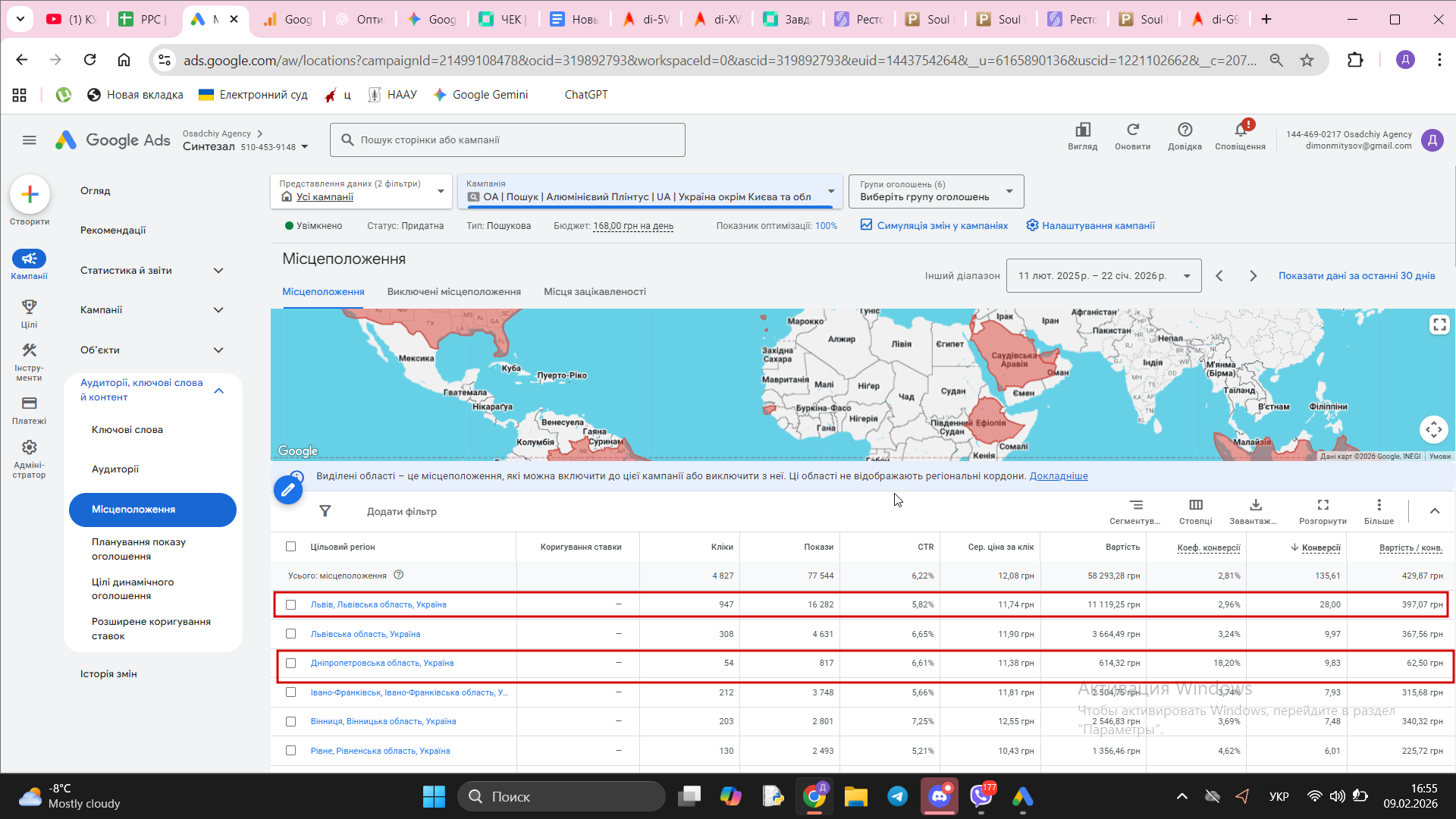
Task: Toggle the select-all header checkbox
Action: coord(290,547)
